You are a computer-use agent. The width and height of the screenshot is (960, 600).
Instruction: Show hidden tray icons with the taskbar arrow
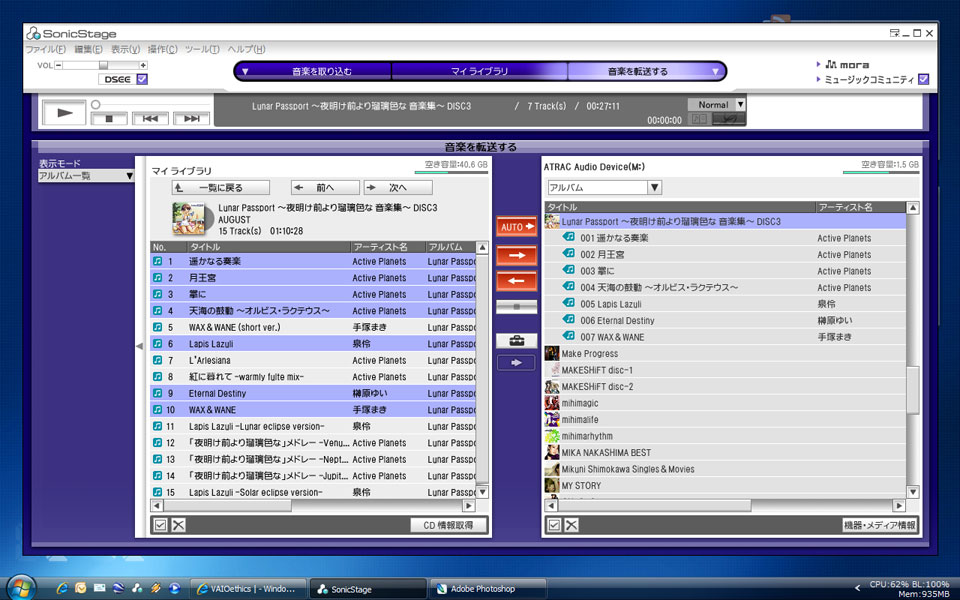pos(857,588)
